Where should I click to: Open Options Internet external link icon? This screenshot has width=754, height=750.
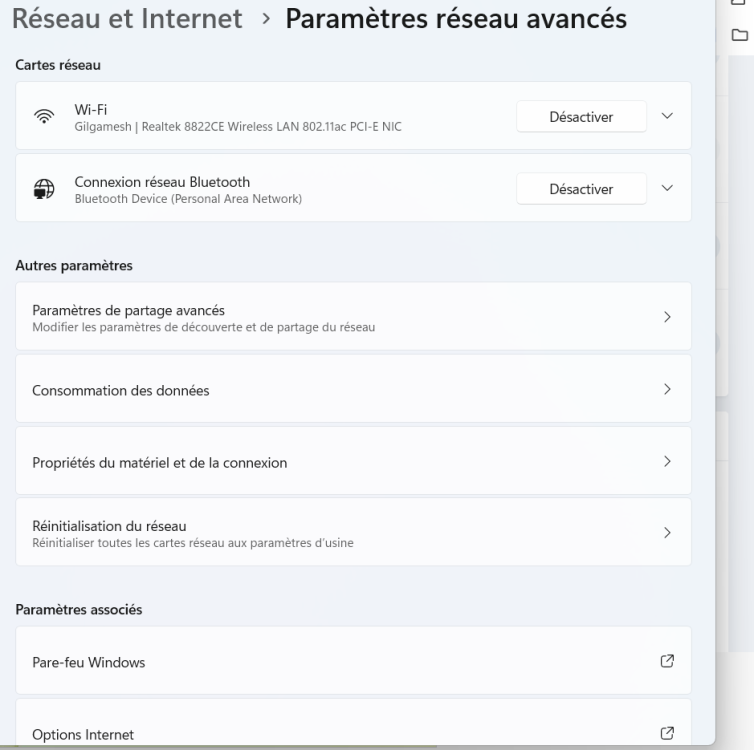coord(667,733)
